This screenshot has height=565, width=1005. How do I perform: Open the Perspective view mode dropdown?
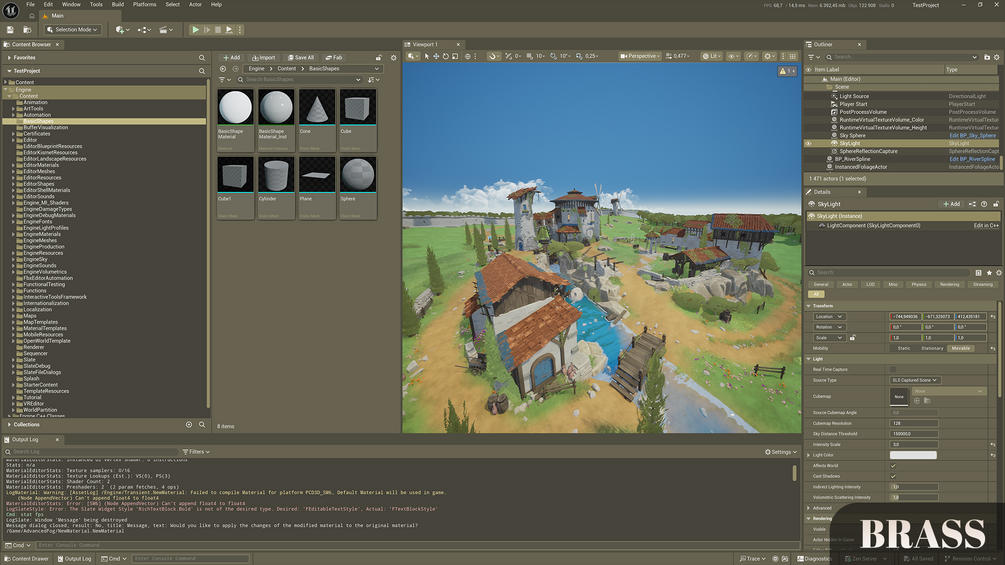point(640,56)
